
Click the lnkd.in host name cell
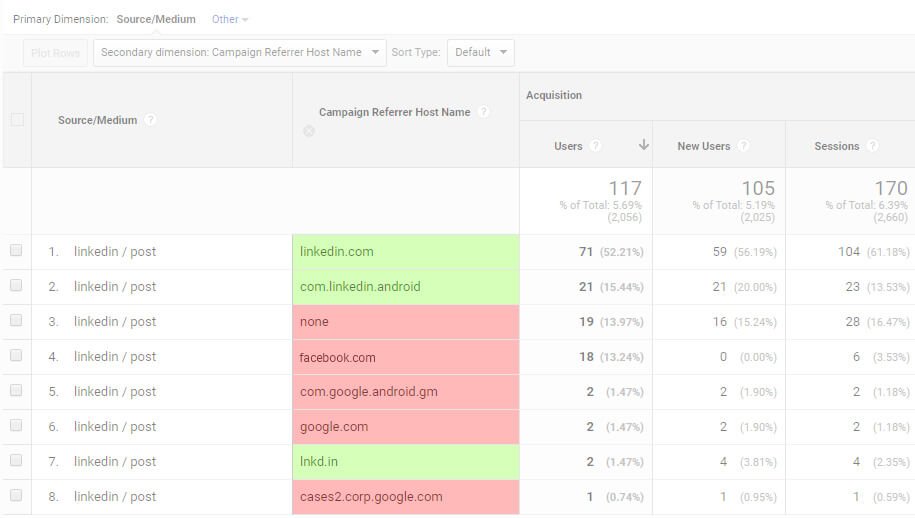point(406,462)
